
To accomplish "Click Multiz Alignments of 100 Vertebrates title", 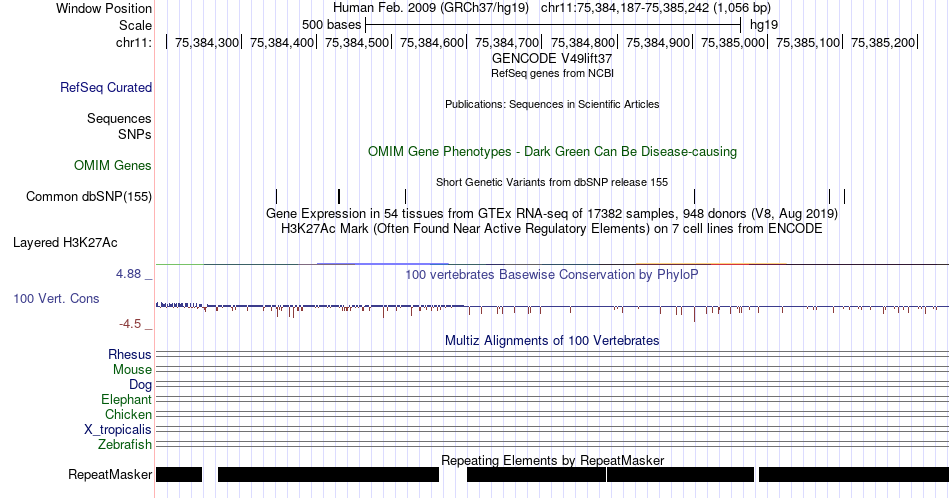I will click(552, 340).
